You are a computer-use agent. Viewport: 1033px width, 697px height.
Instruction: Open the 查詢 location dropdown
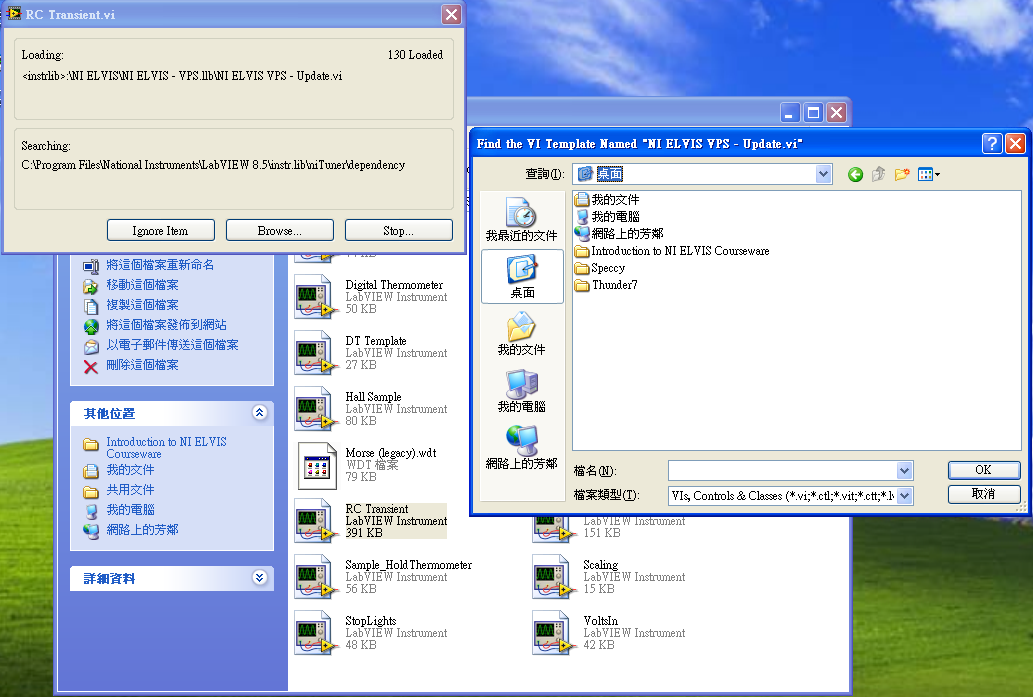tap(824, 174)
